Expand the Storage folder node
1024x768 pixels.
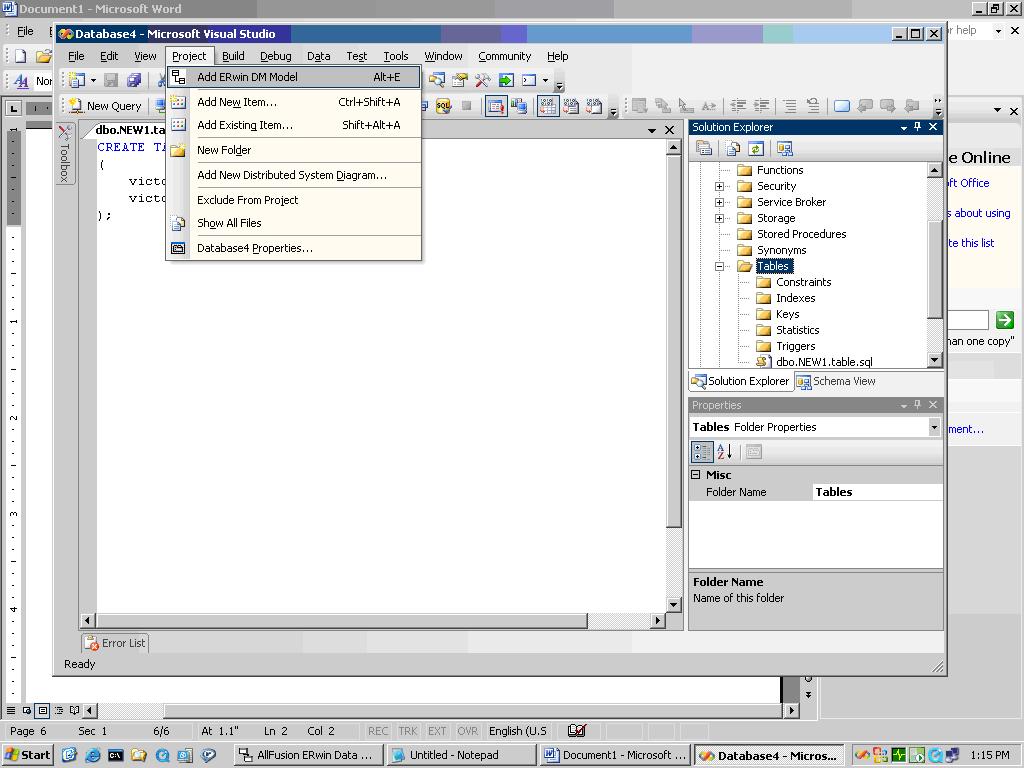point(719,218)
